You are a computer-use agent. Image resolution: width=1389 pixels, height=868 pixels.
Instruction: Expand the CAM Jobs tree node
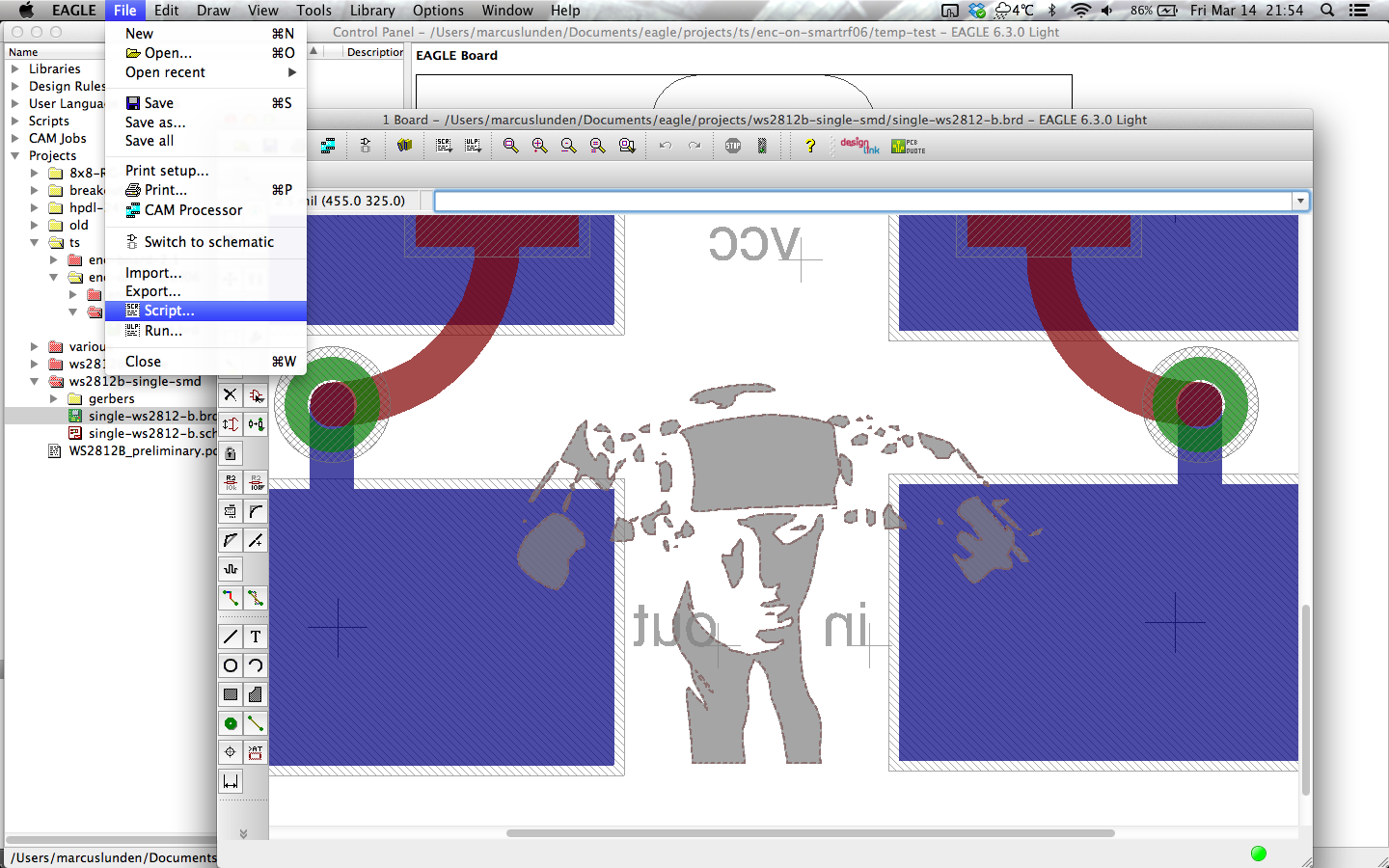[14, 138]
